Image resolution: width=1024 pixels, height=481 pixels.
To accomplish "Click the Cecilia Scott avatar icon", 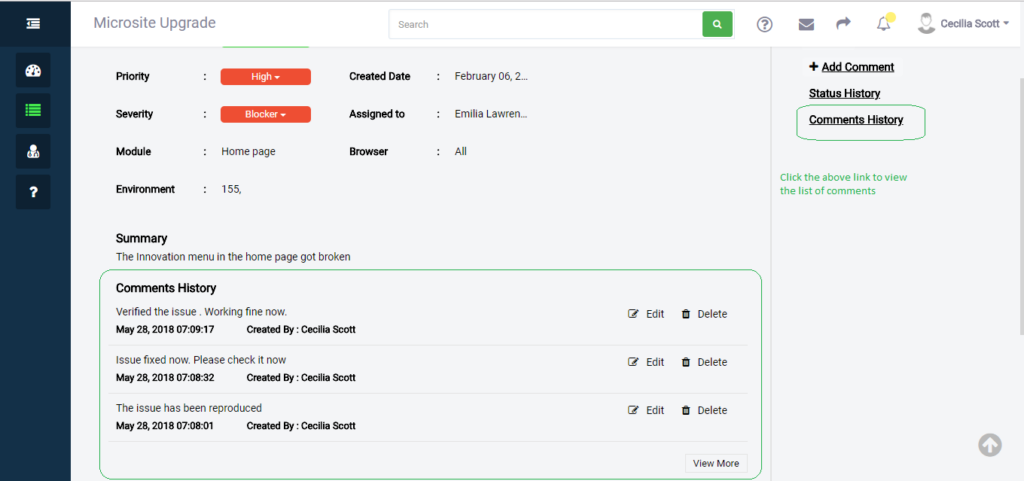I will 925,23.
